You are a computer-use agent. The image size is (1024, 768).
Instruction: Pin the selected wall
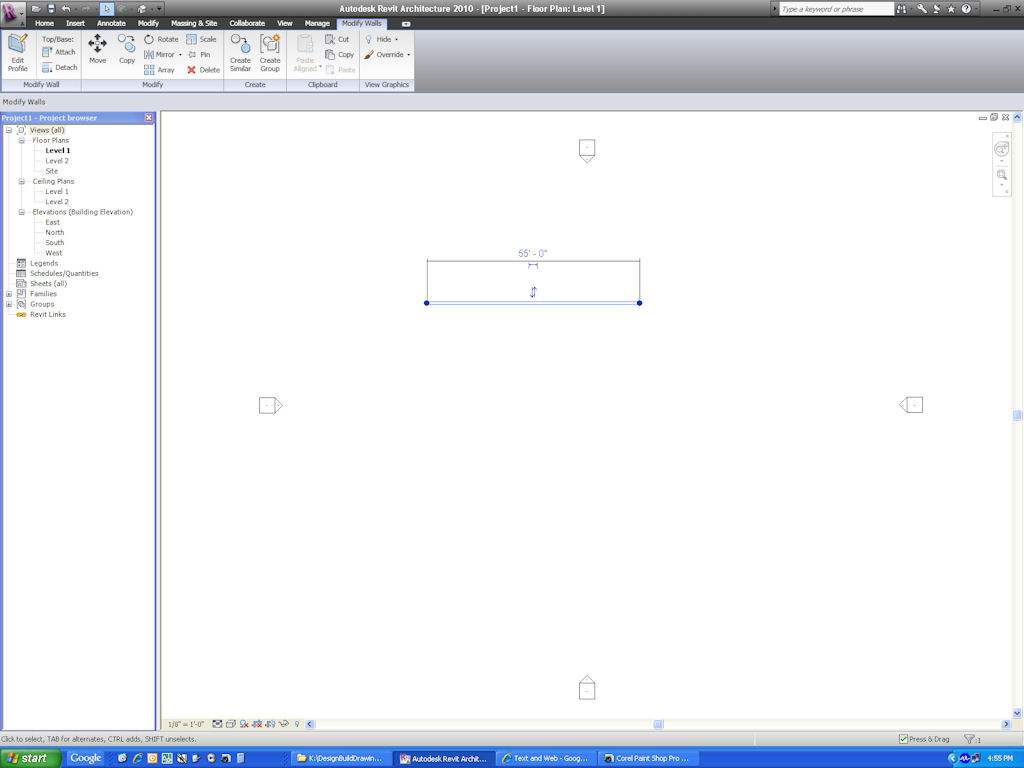point(199,55)
